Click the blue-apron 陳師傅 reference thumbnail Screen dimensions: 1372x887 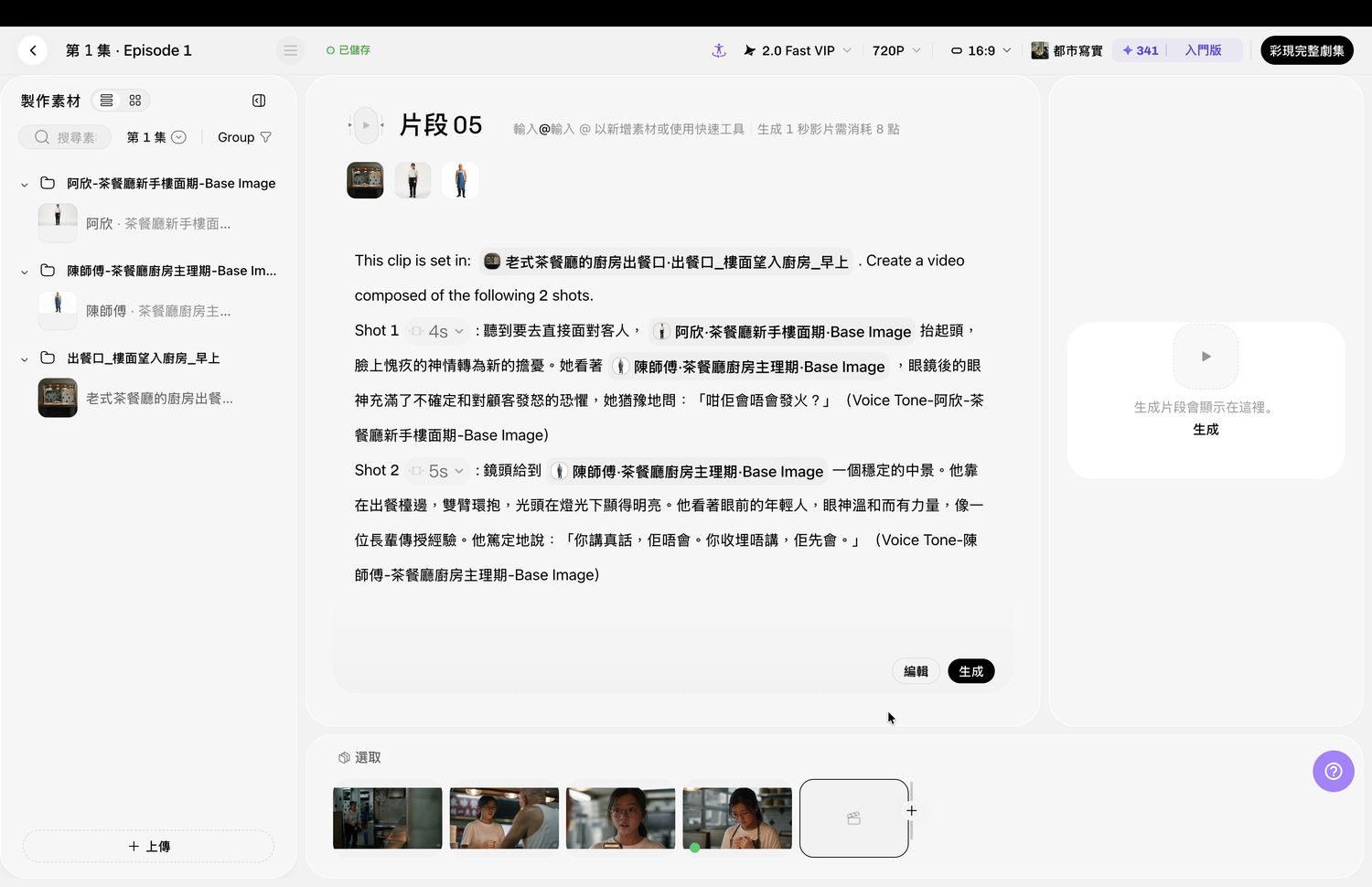coord(460,180)
